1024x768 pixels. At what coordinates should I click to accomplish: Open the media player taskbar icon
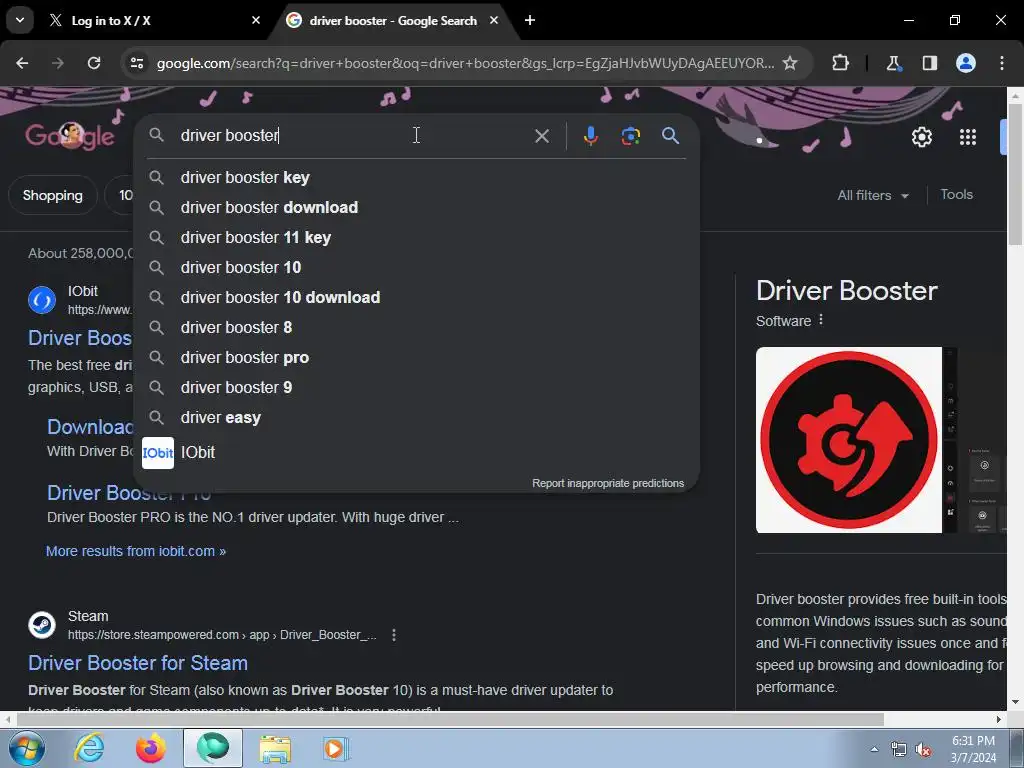point(336,748)
